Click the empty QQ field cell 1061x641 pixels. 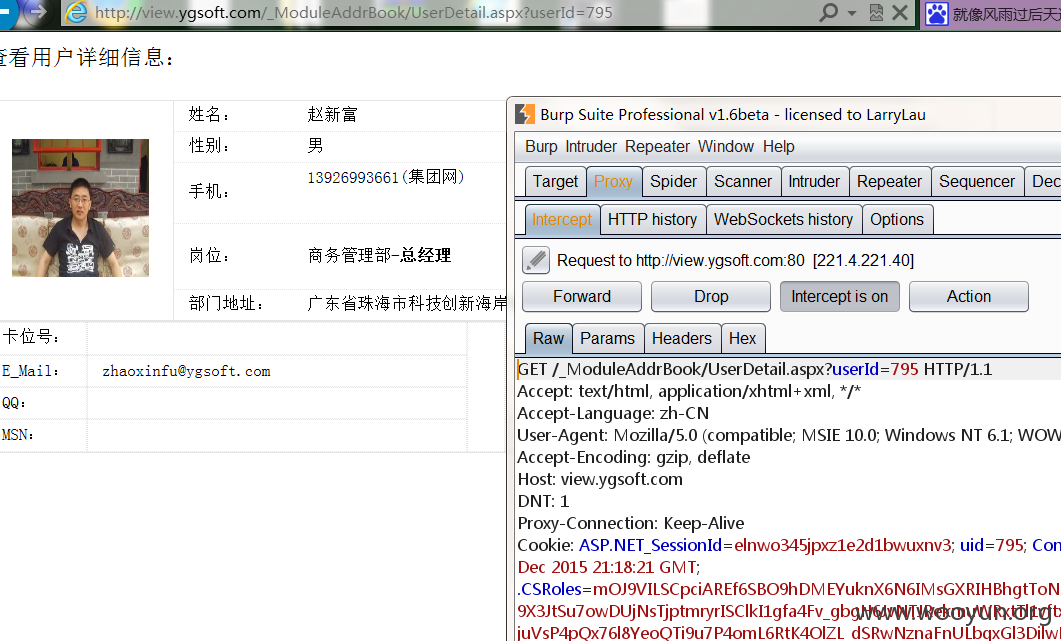(x=277, y=403)
